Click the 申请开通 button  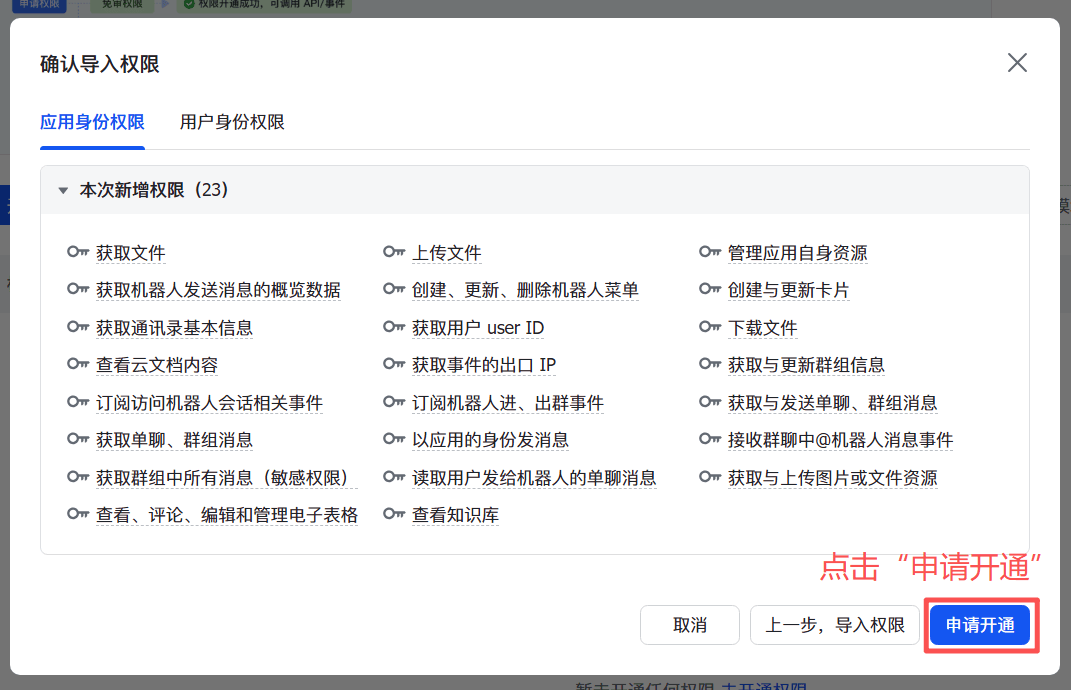pos(980,624)
